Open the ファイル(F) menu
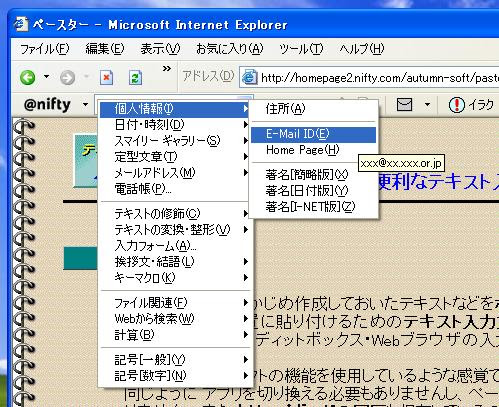The height and width of the screenshot is (407, 499). pos(44,49)
